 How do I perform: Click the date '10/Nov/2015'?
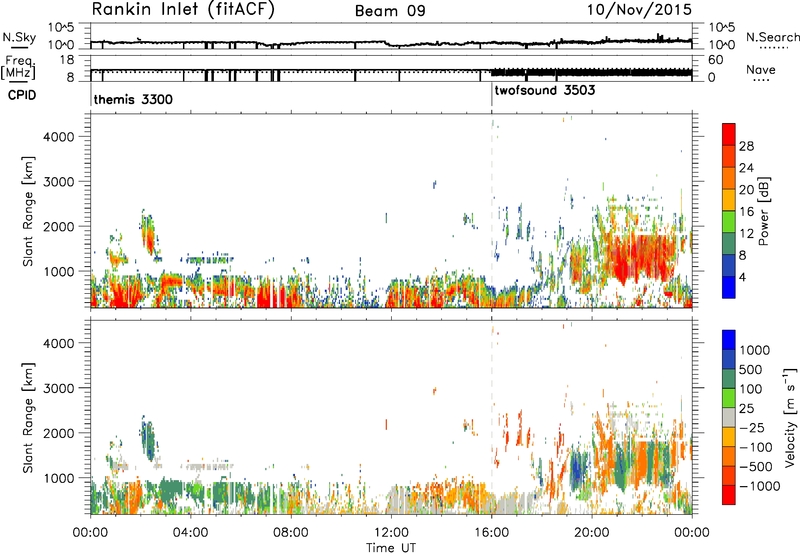coord(639,10)
